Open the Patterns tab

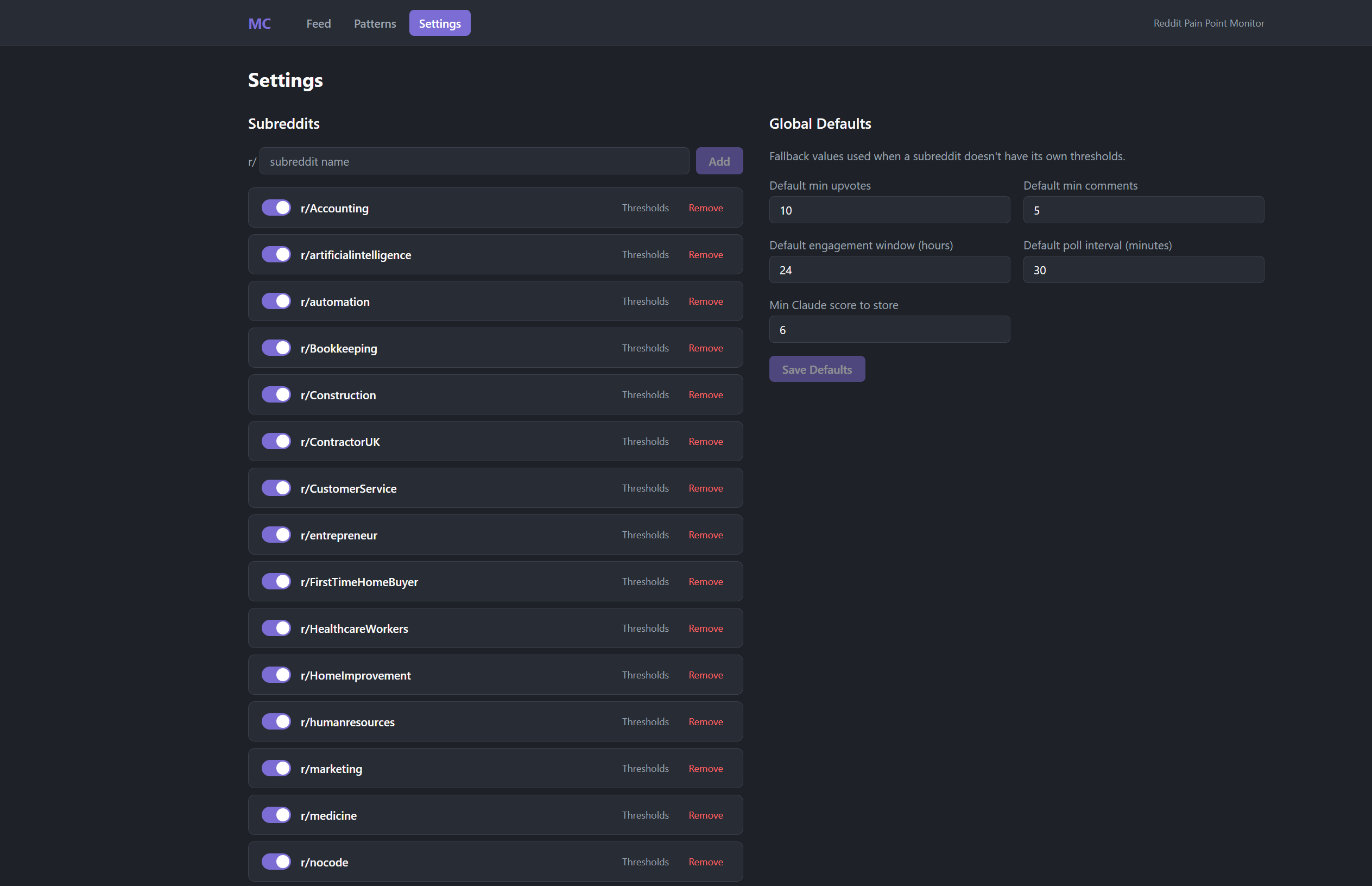coord(374,23)
